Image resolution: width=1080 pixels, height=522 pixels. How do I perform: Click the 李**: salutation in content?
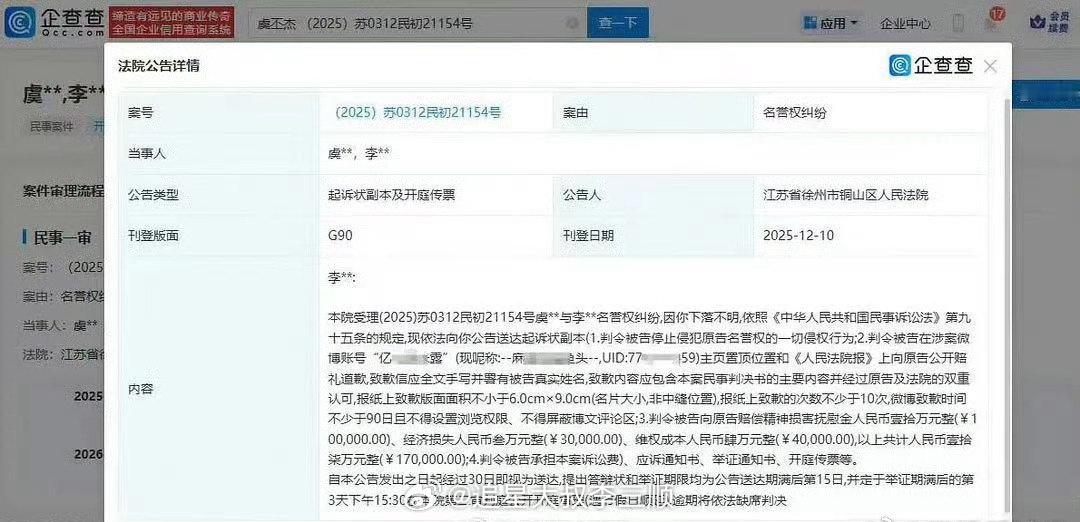click(x=342, y=278)
